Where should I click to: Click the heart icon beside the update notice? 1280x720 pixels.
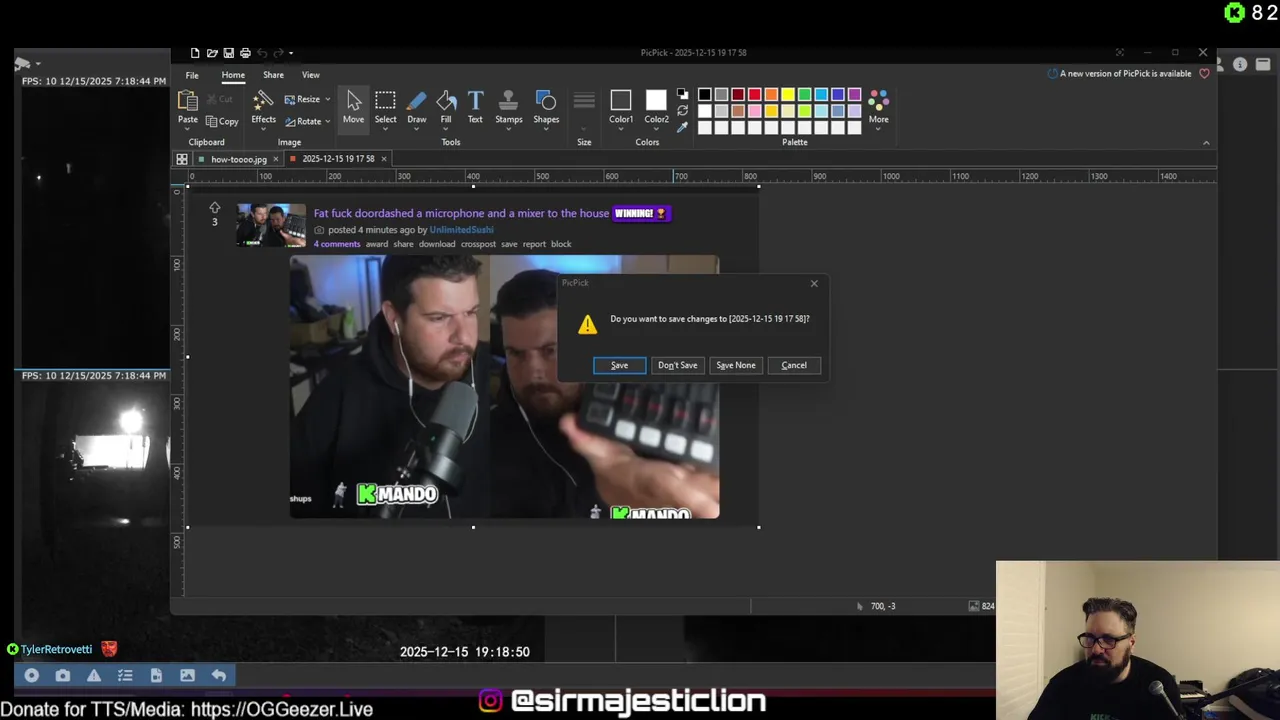tap(1204, 73)
